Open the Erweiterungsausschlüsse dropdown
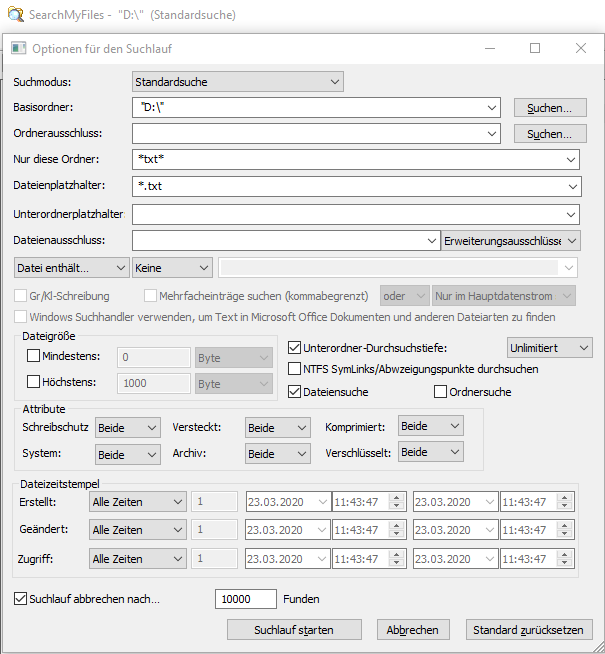This screenshot has width=605, height=654. pyautogui.click(x=510, y=241)
